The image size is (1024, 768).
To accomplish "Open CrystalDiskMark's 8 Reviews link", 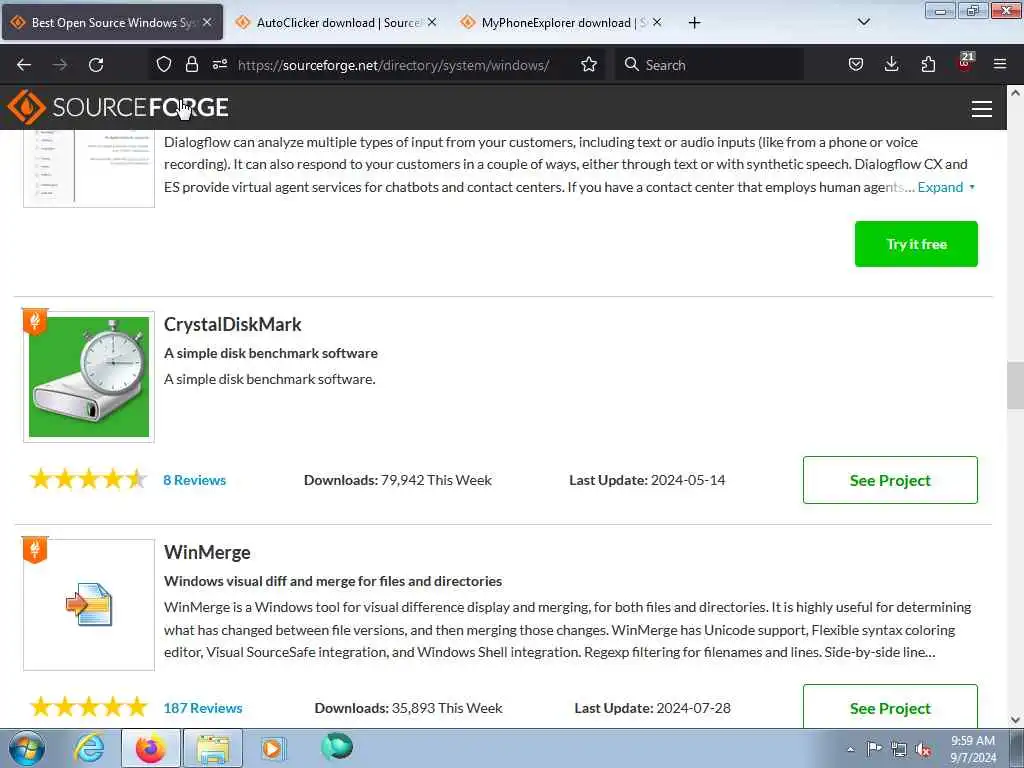I will pyautogui.click(x=195, y=480).
